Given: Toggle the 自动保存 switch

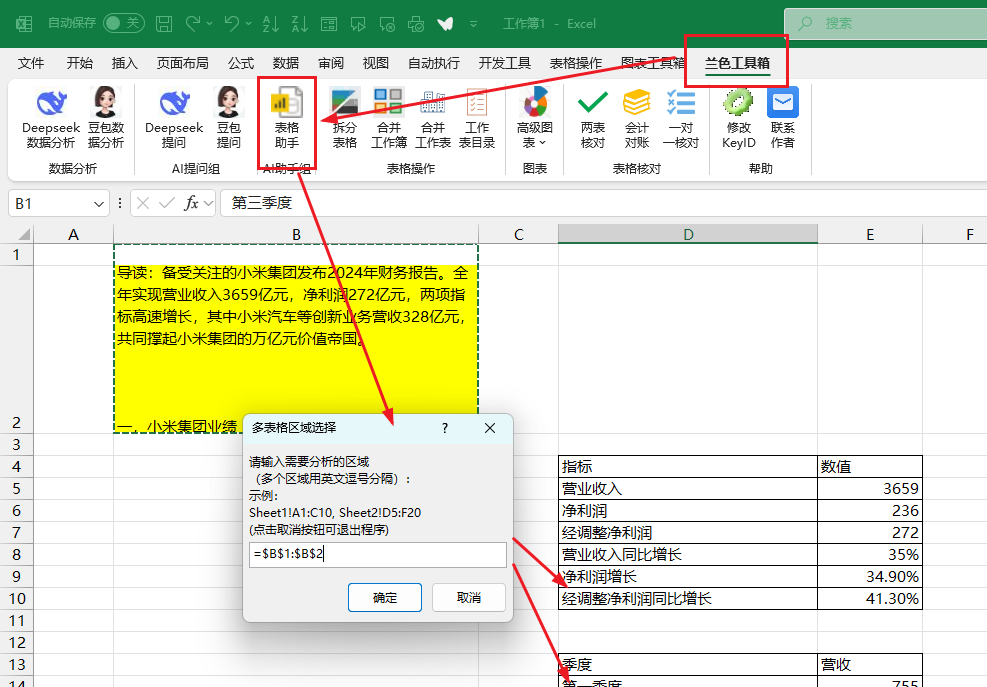Looking at the screenshot, I should click(124, 23).
